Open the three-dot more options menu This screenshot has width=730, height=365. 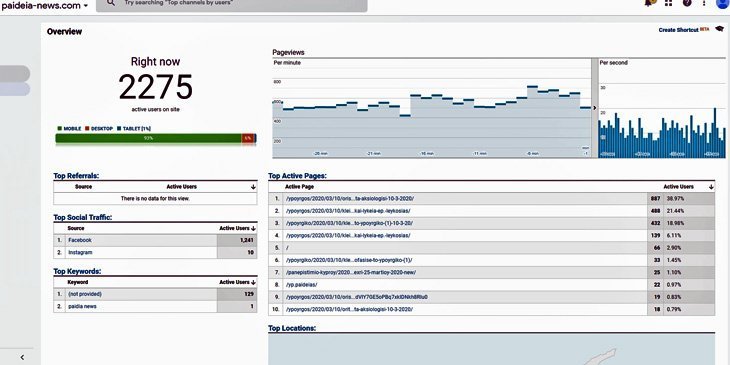point(704,3)
